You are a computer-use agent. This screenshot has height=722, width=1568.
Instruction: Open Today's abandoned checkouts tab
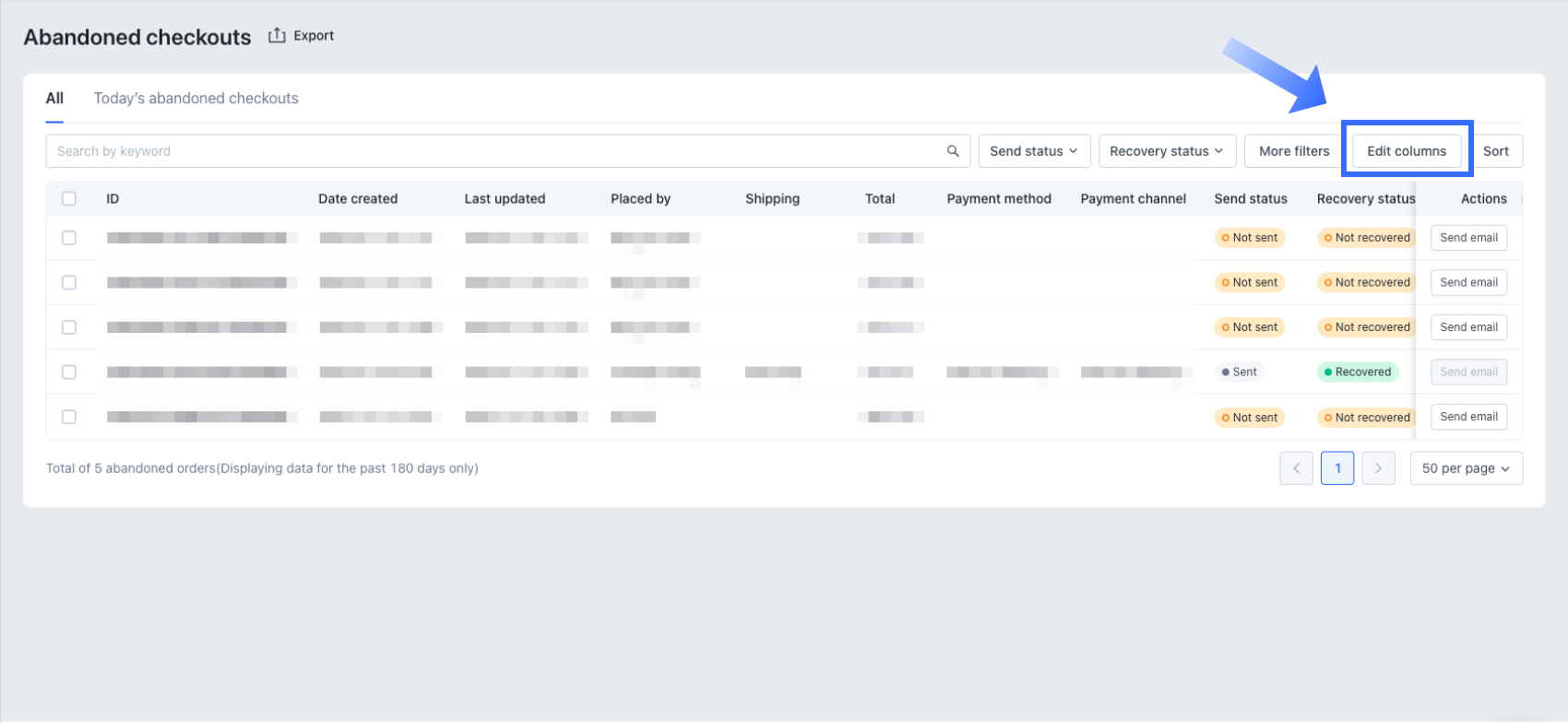[x=196, y=99]
